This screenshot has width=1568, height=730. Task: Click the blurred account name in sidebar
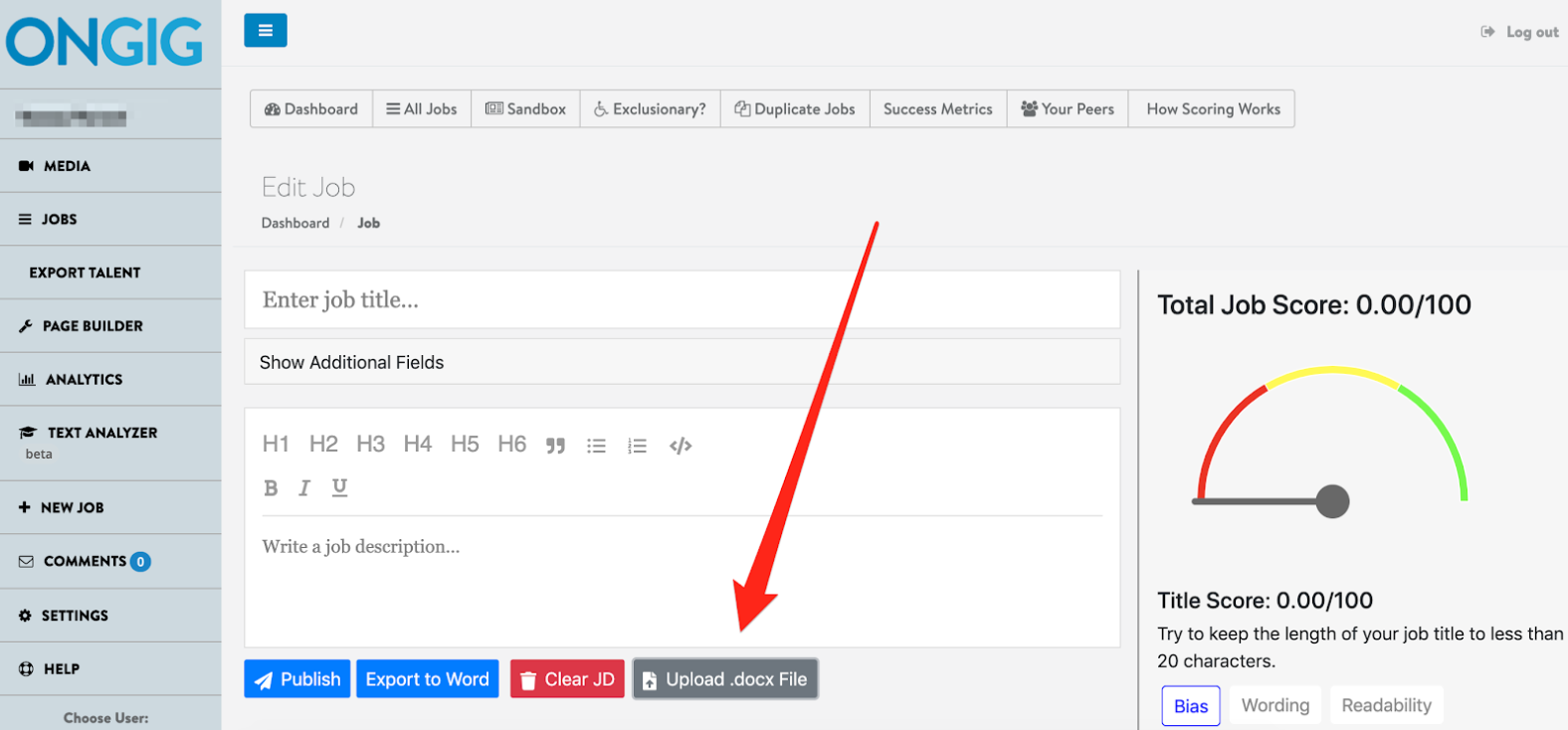(x=72, y=116)
